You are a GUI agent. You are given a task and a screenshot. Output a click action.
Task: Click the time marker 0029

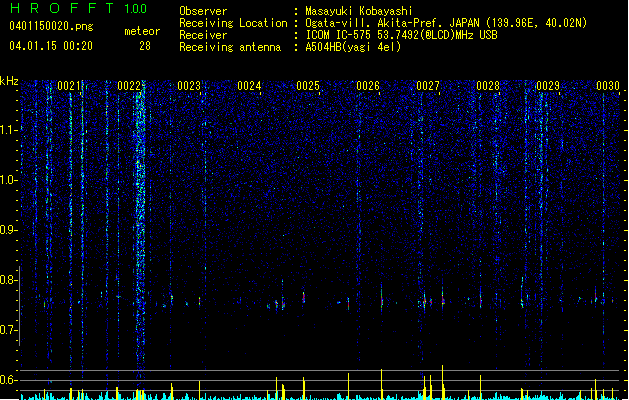pyautogui.click(x=548, y=86)
